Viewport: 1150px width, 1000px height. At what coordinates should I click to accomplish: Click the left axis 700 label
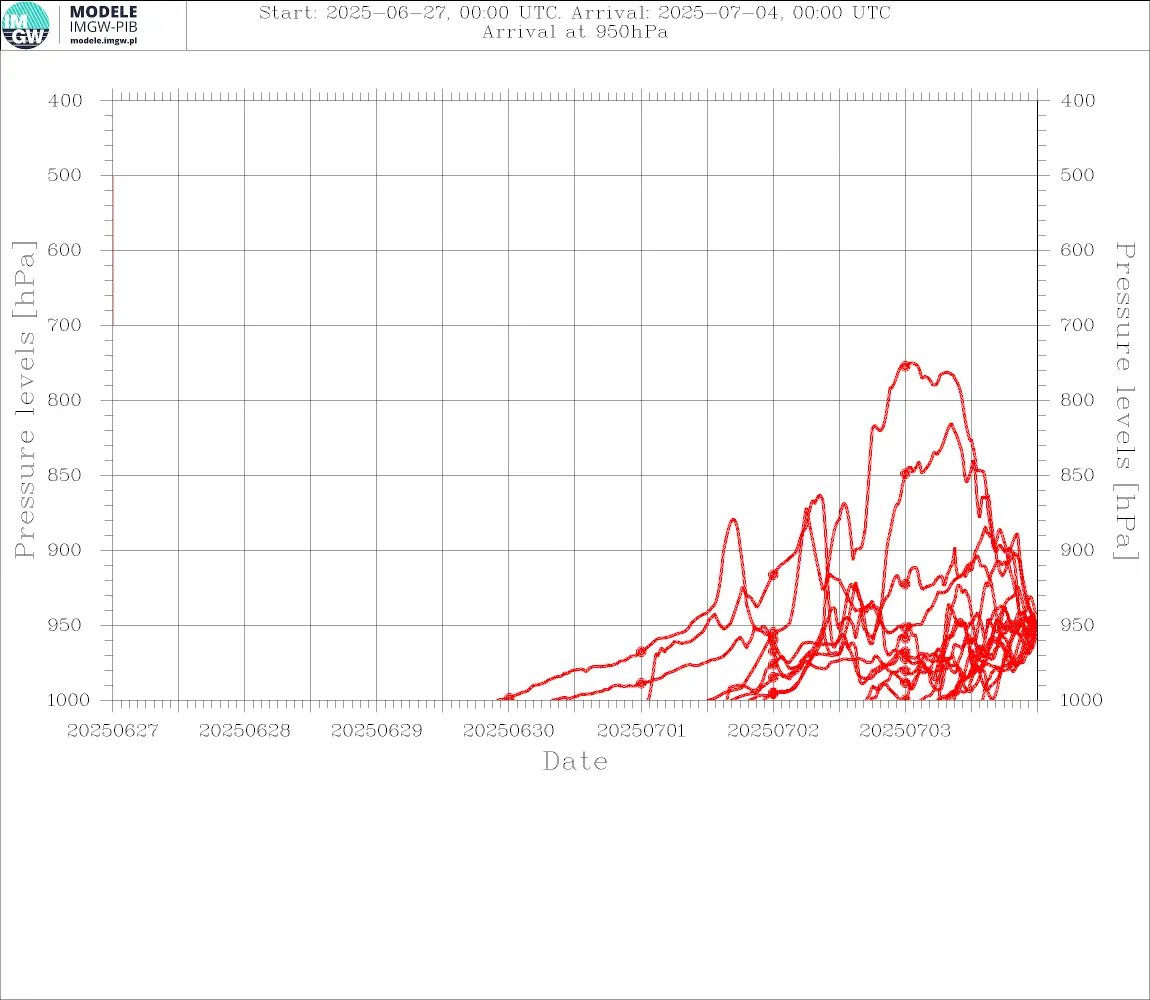[x=65, y=325]
